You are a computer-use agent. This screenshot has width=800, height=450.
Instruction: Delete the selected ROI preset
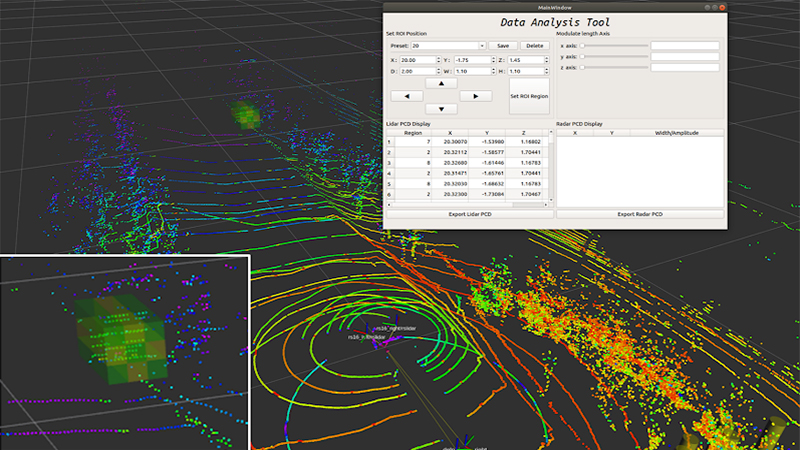pyautogui.click(x=535, y=46)
